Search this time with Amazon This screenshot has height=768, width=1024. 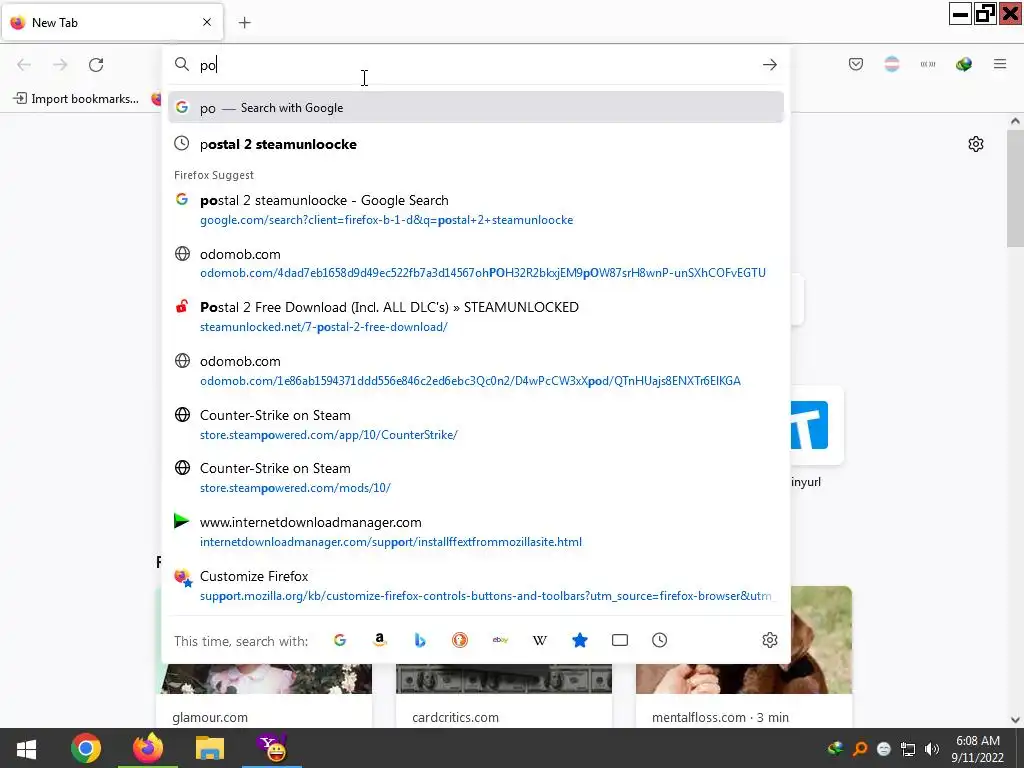point(379,640)
